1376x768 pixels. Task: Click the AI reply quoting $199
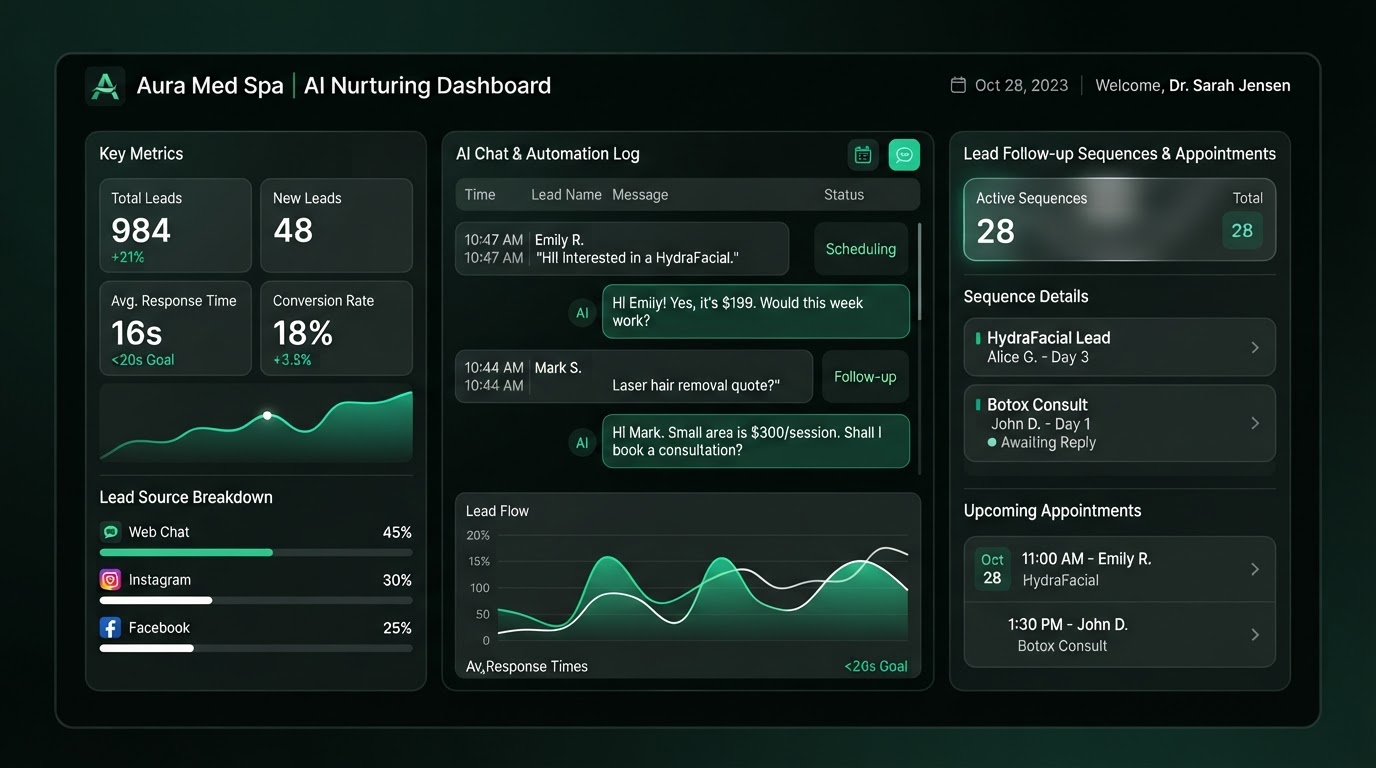tap(756, 312)
